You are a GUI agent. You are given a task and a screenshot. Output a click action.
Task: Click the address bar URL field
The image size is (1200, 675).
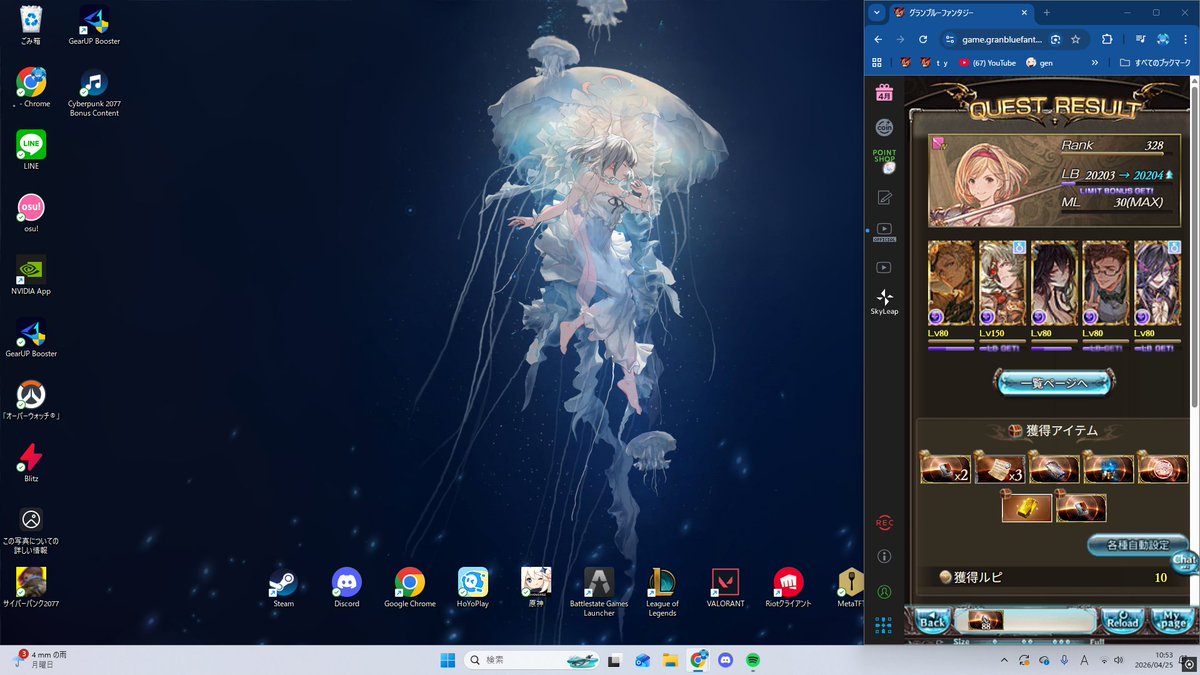[1003, 39]
